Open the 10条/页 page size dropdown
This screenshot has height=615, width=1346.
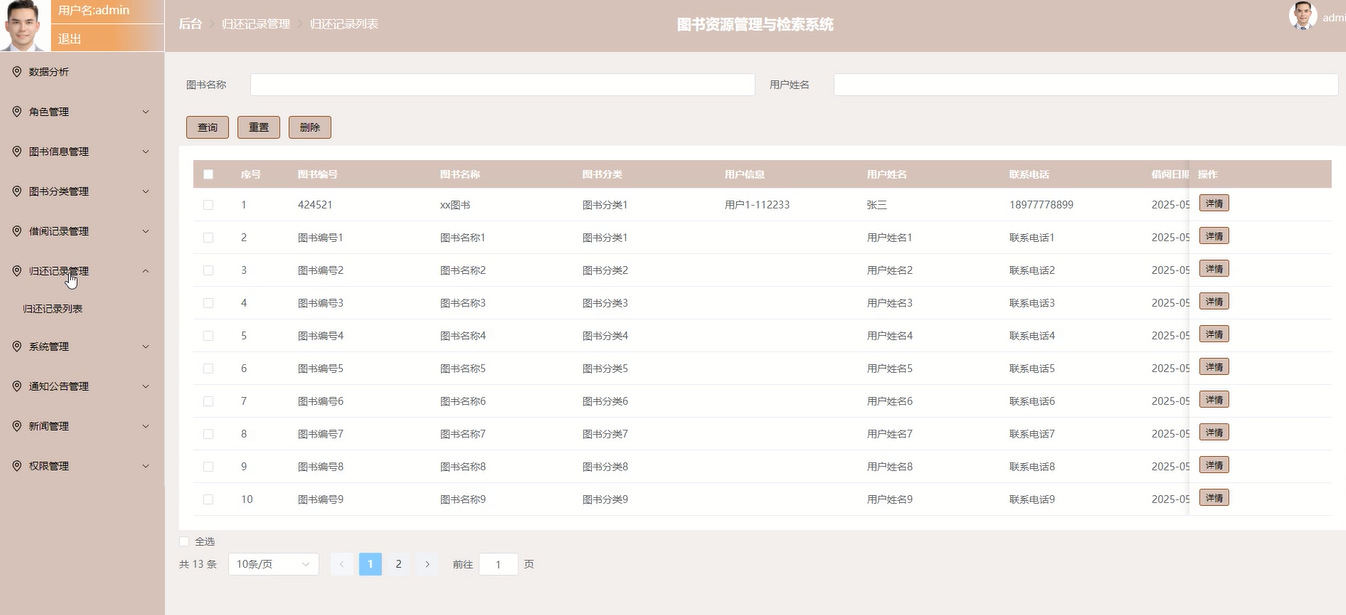point(274,564)
